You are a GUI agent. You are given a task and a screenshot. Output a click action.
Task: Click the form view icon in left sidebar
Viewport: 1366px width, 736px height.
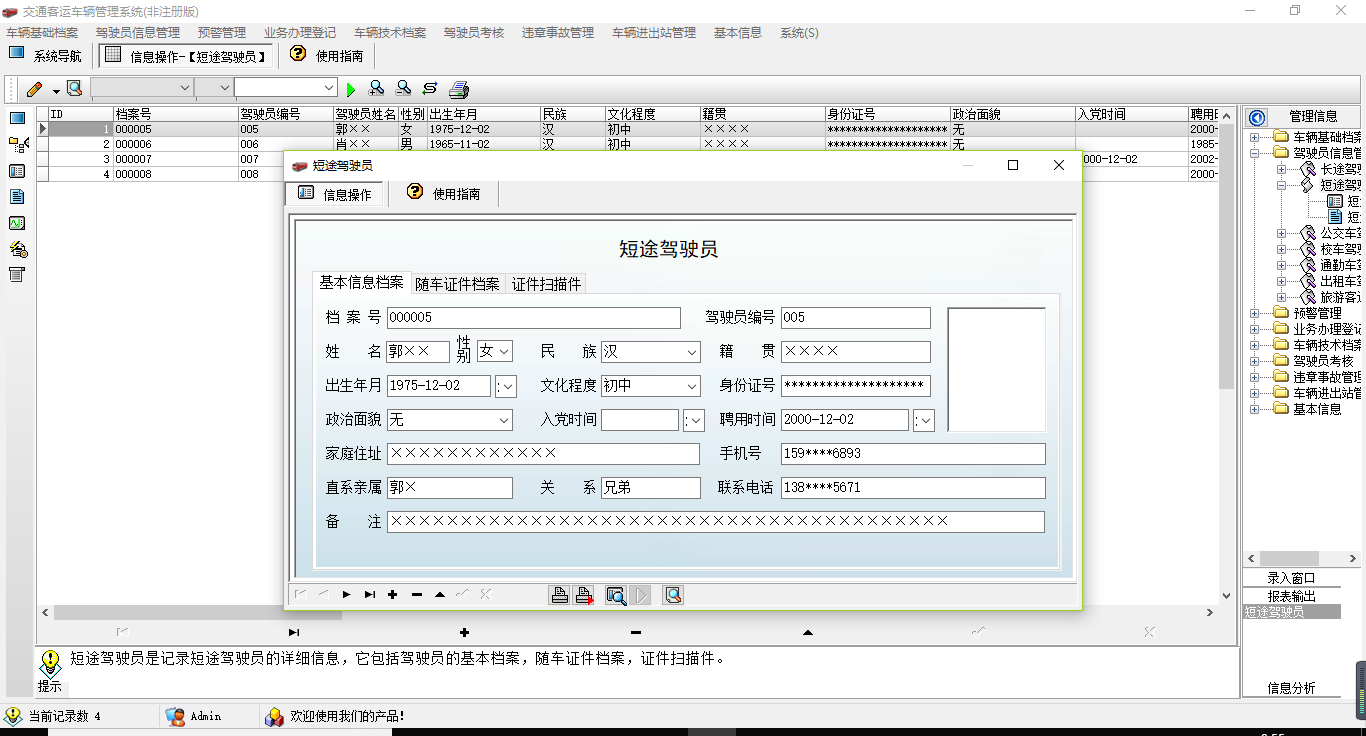(x=17, y=171)
